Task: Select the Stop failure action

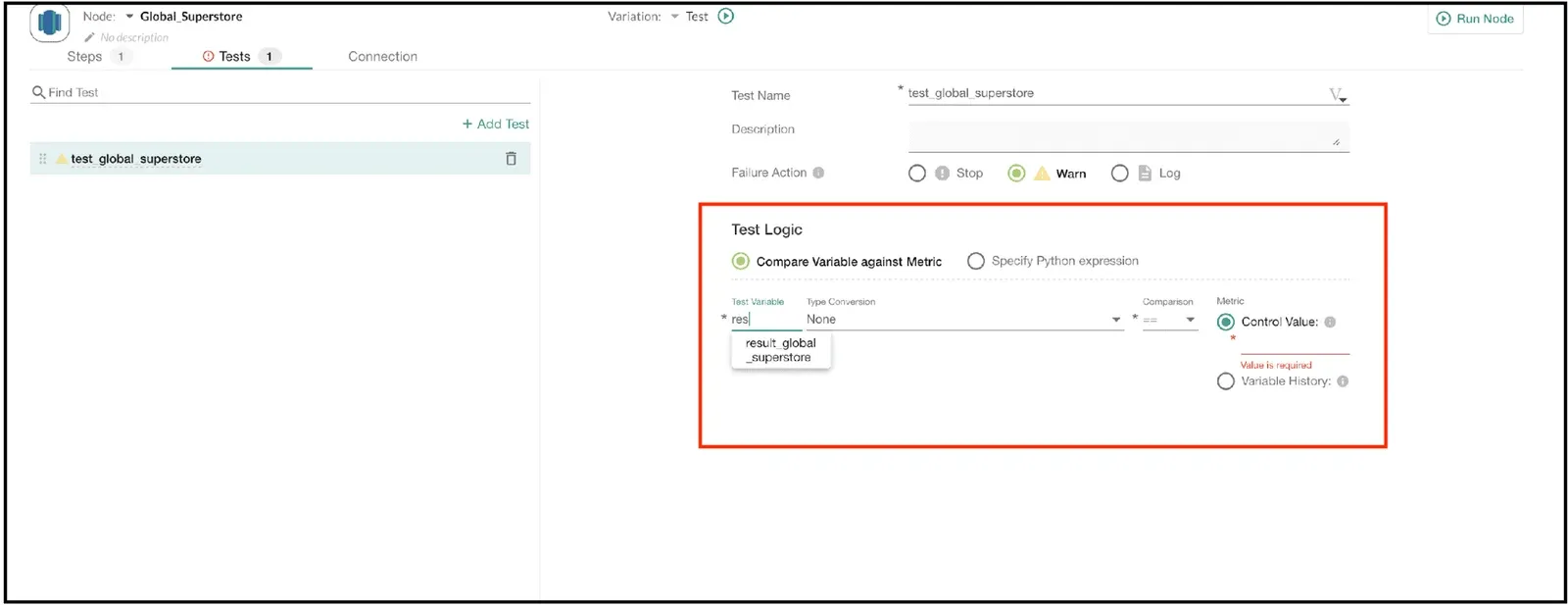Action: [917, 174]
